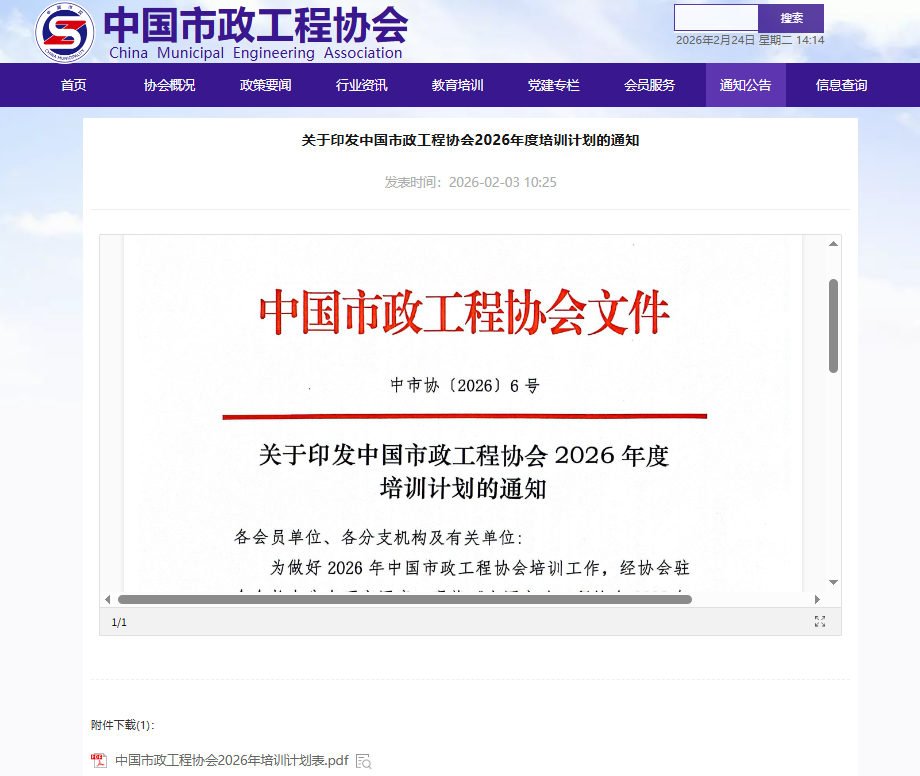Expand the PDF viewer to fullscreen

click(820, 621)
